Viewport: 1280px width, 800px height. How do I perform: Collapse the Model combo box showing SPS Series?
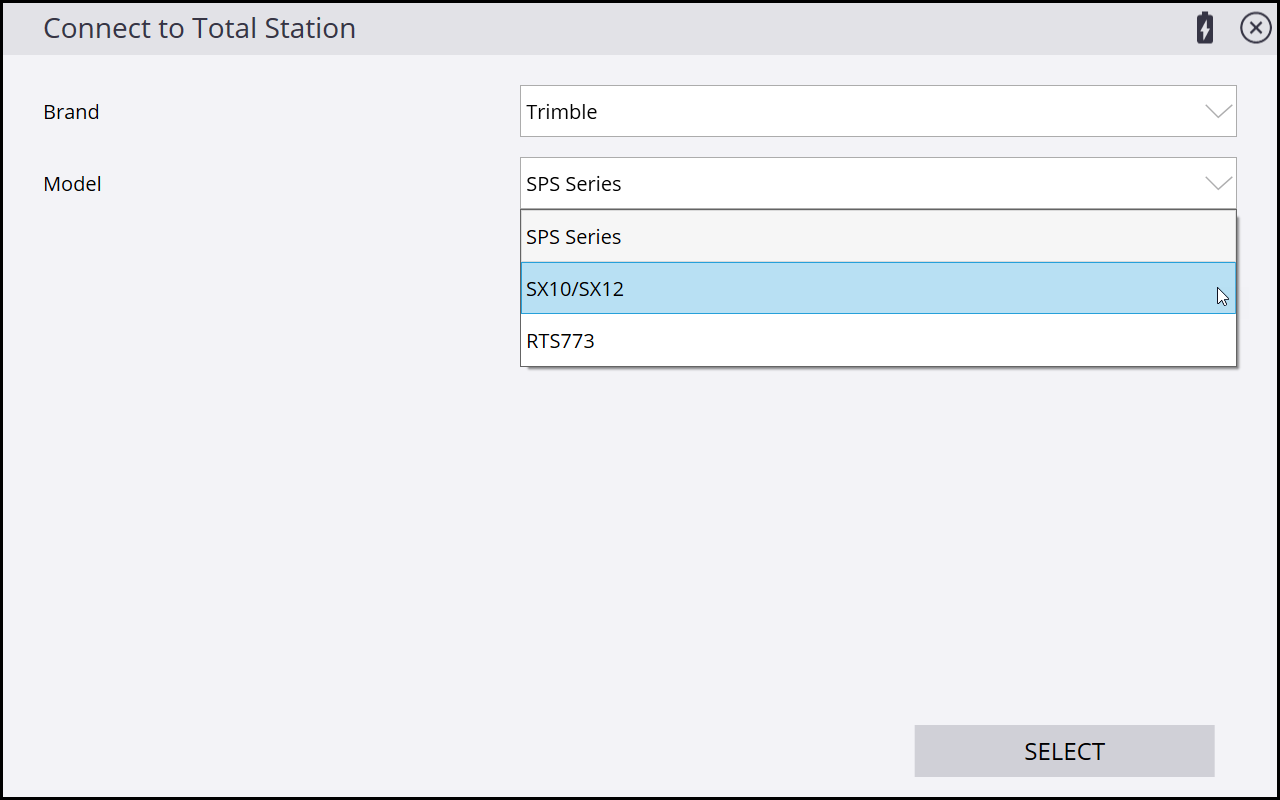click(877, 183)
